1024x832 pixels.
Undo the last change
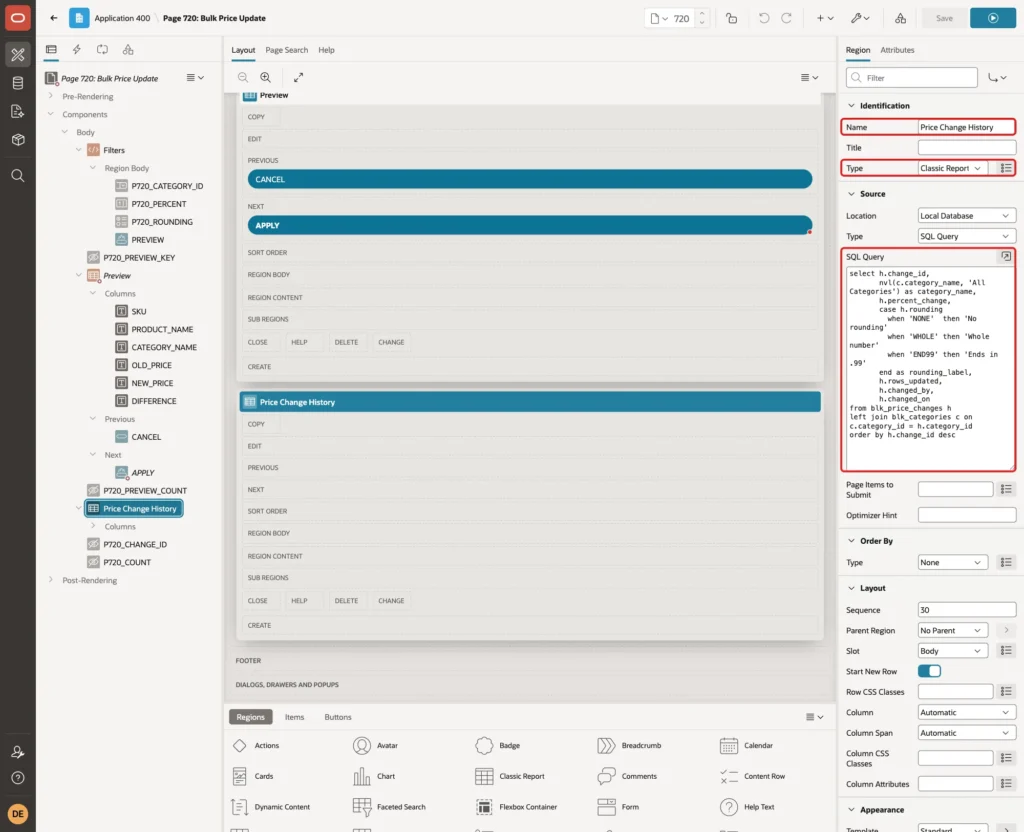pos(763,18)
